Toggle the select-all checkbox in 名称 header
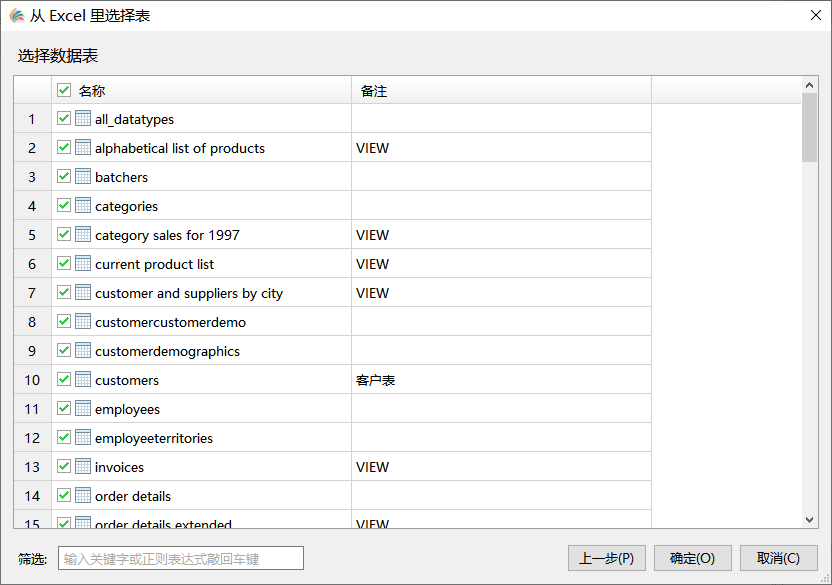The width and height of the screenshot is (832, 585). coord(64,90)
